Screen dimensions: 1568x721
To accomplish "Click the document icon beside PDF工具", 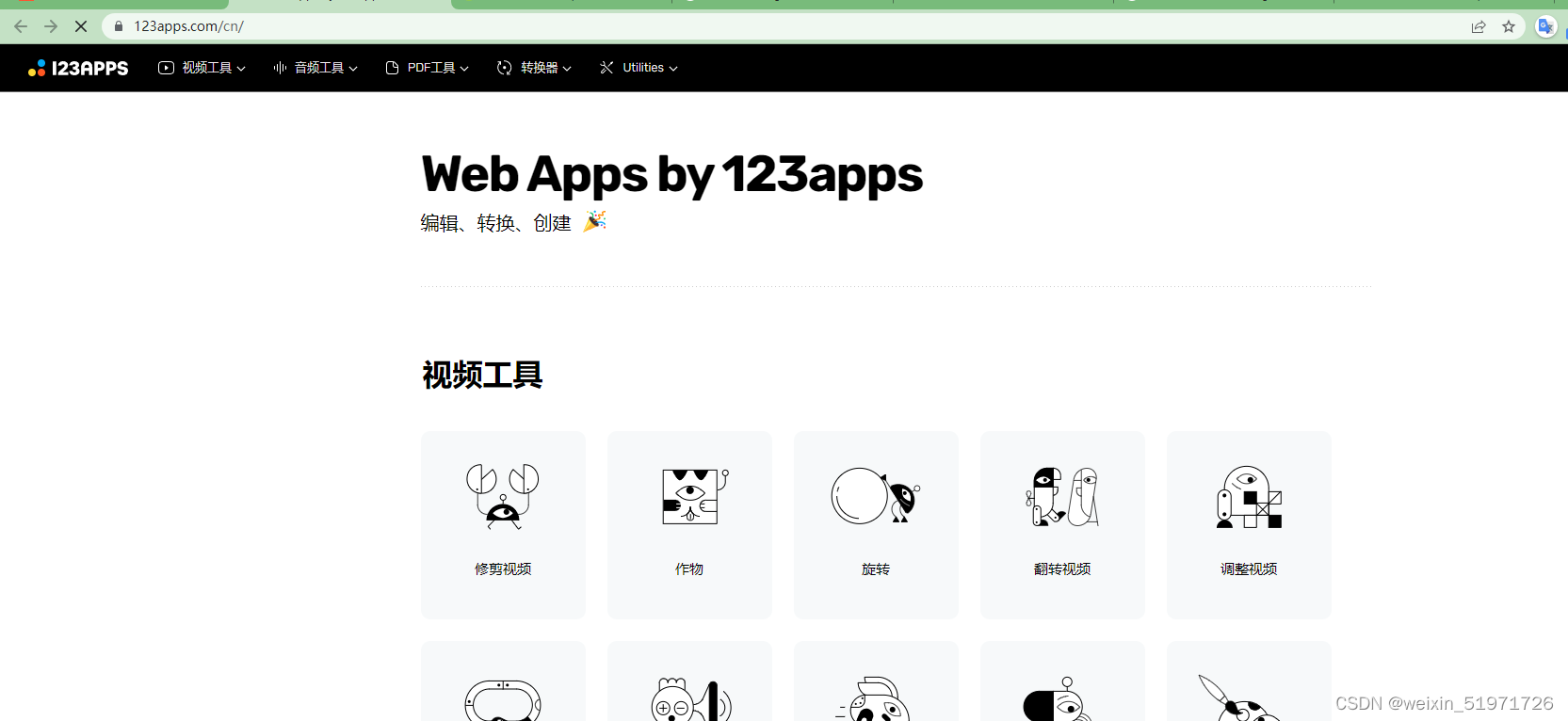I will (x=392, y=68).
